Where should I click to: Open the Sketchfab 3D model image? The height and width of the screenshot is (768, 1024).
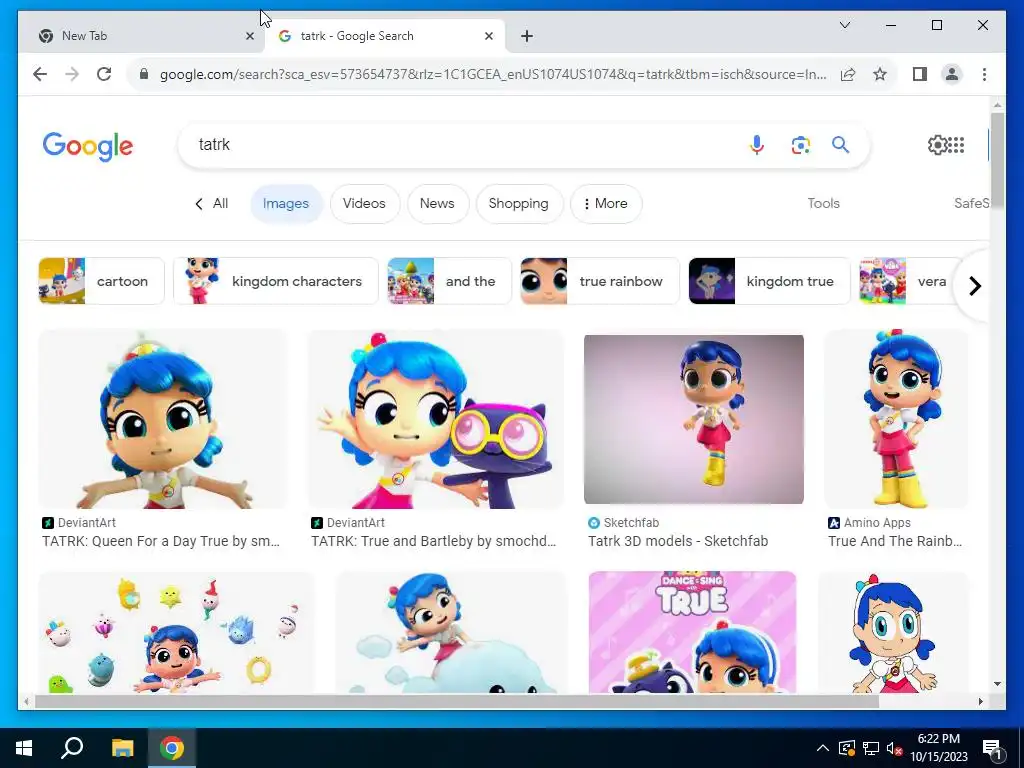click(694, 419)
